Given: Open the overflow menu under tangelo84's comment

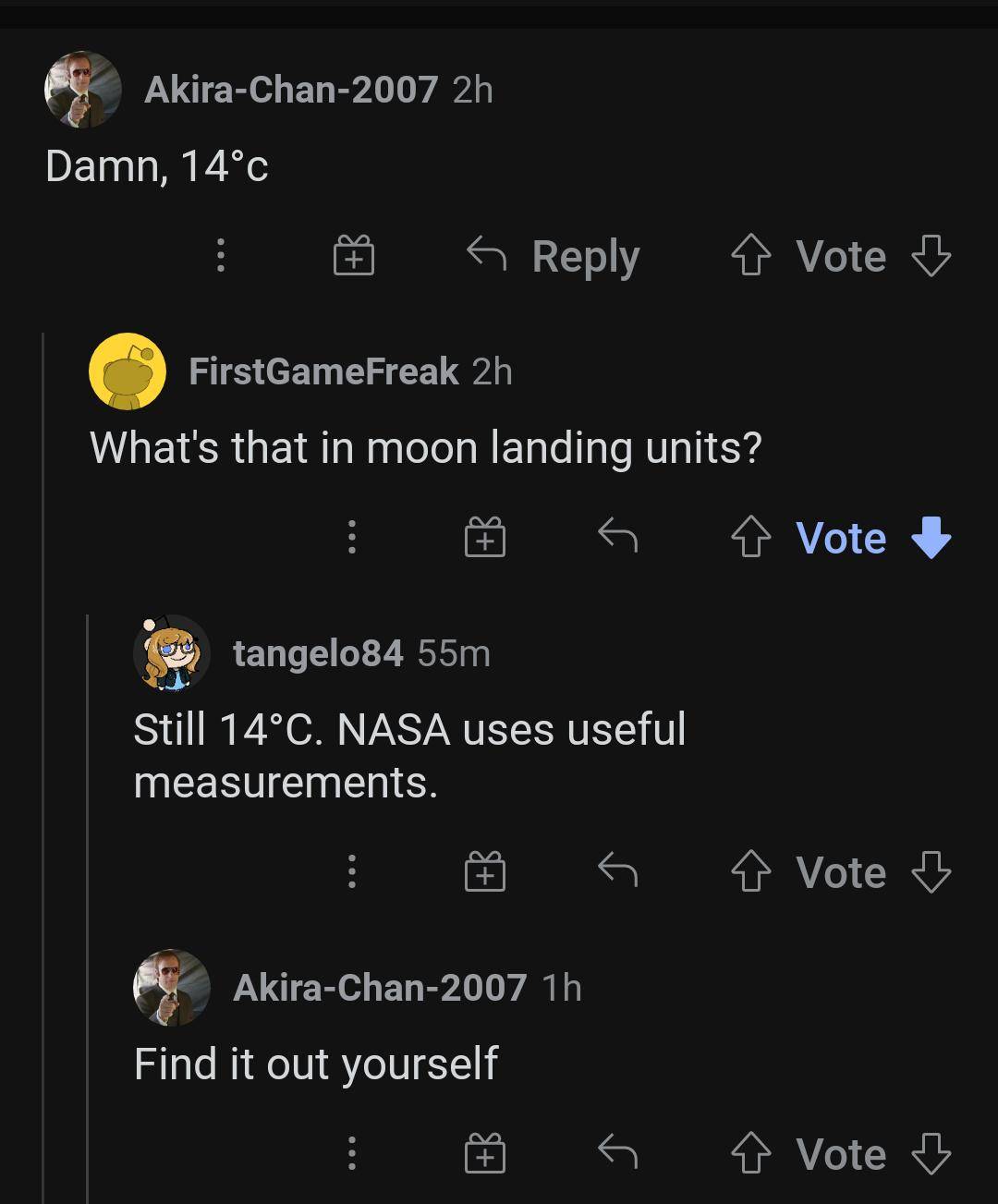Looking at the screenshot, I should point(352,870).
